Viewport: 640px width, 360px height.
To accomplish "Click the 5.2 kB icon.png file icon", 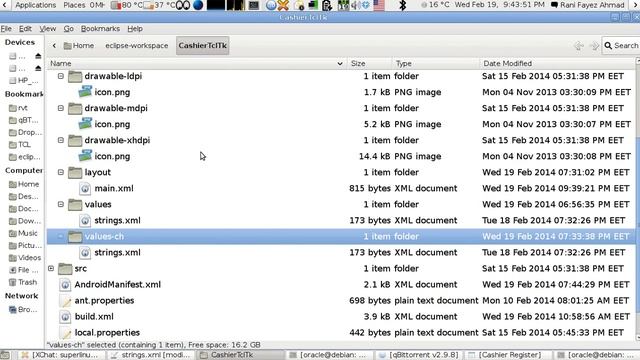I will coord(85,124).
